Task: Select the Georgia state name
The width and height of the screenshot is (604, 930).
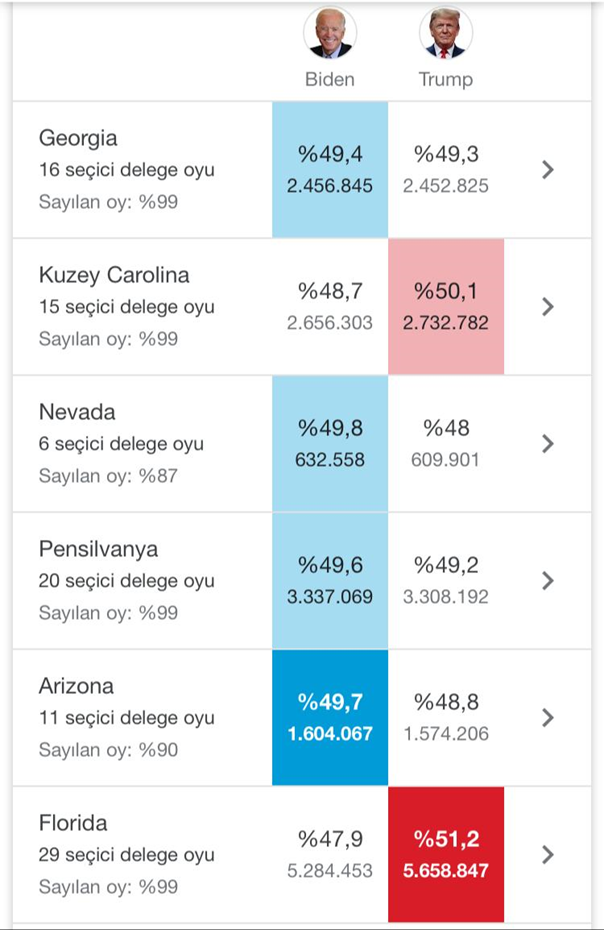Action: point(78,138)
